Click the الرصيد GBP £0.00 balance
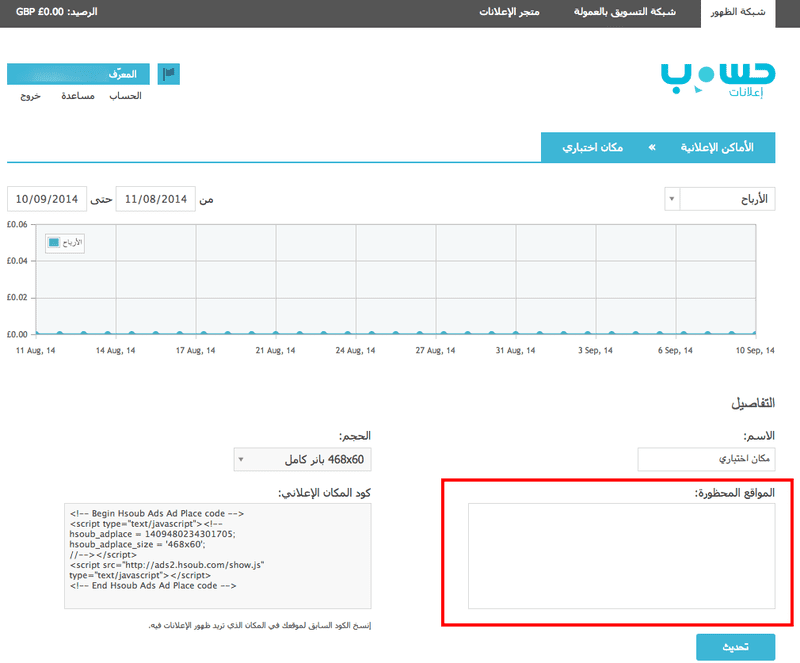Image resolution: width=800 pixels, height=663 pixels. coord(56,12)
